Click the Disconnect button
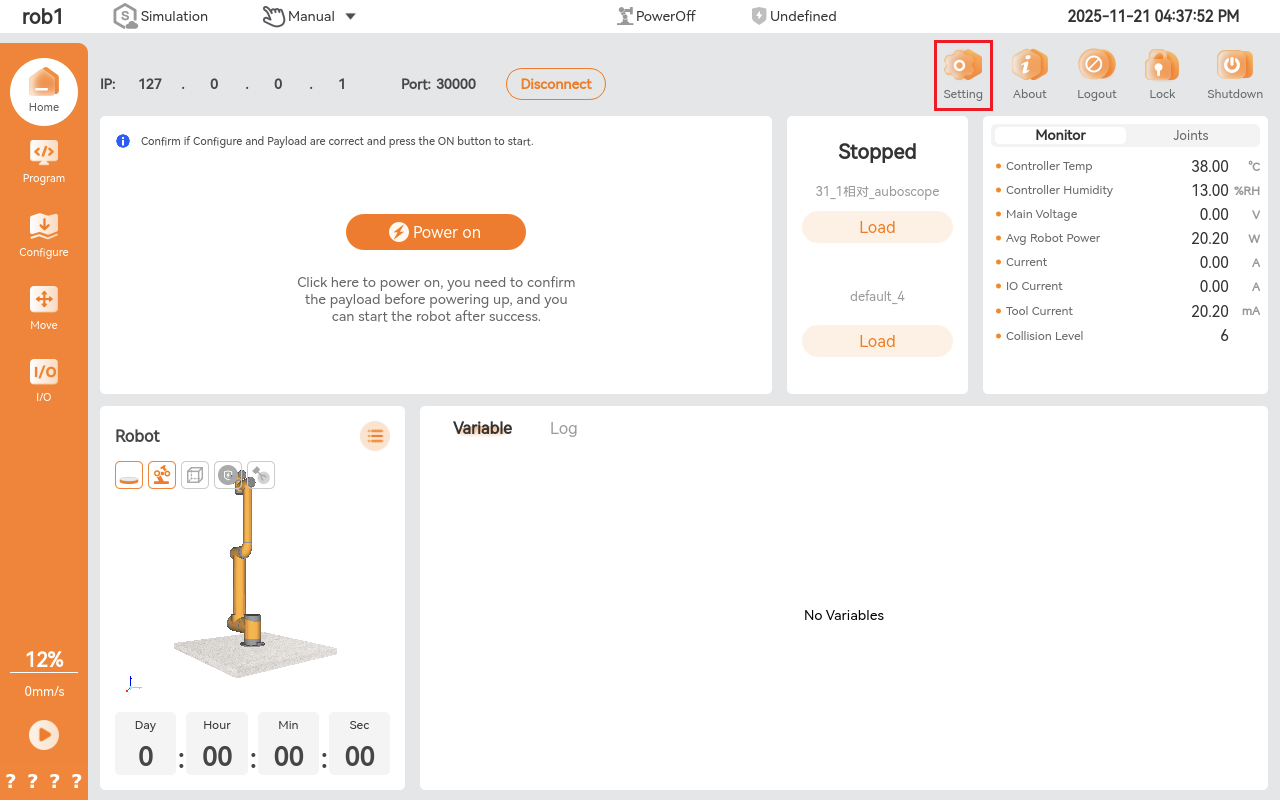The width and height of the screenshot is (1280, 800). click(x=556, y=84)
